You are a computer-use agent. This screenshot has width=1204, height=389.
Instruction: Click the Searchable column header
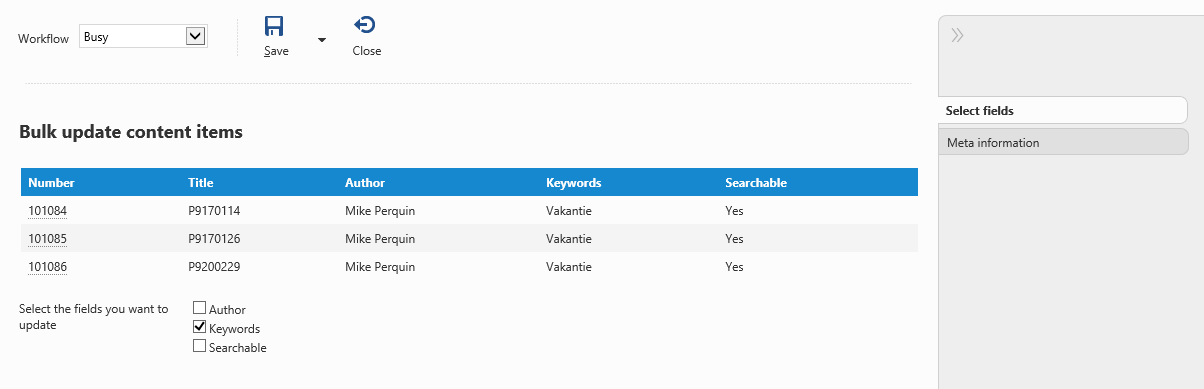756,183
